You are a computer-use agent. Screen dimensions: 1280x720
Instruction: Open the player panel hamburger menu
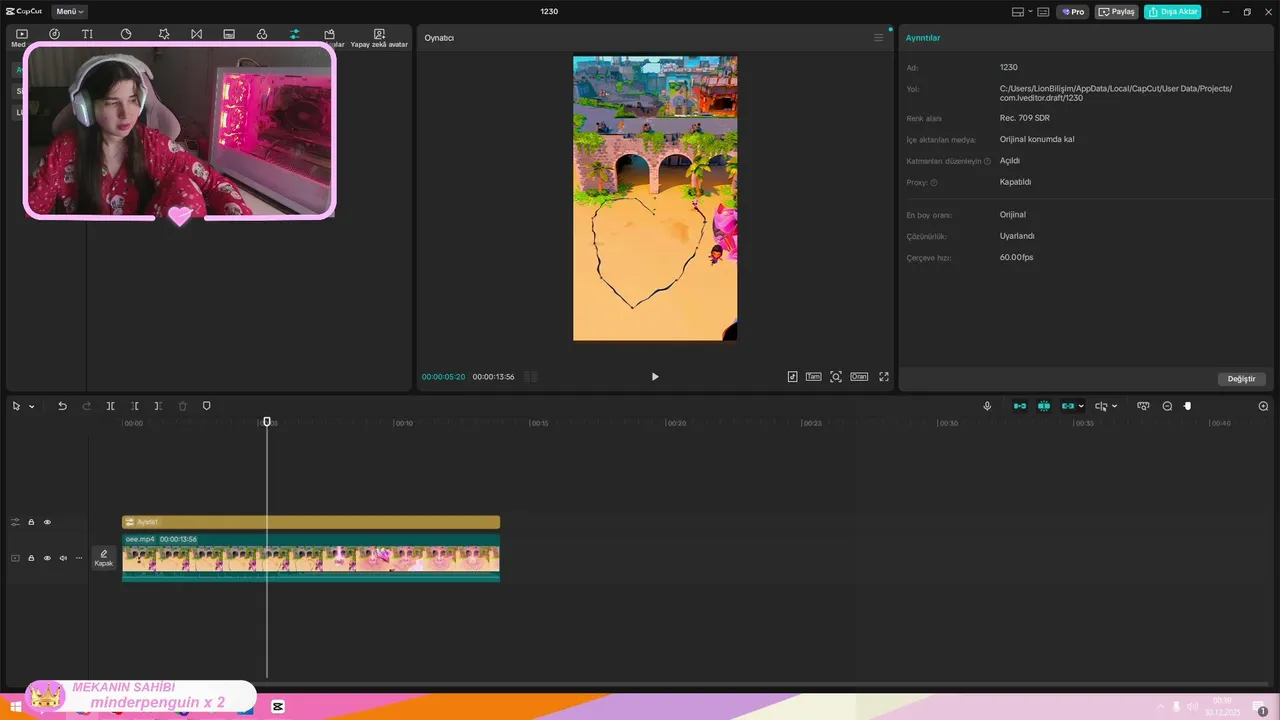coord(879,38)
